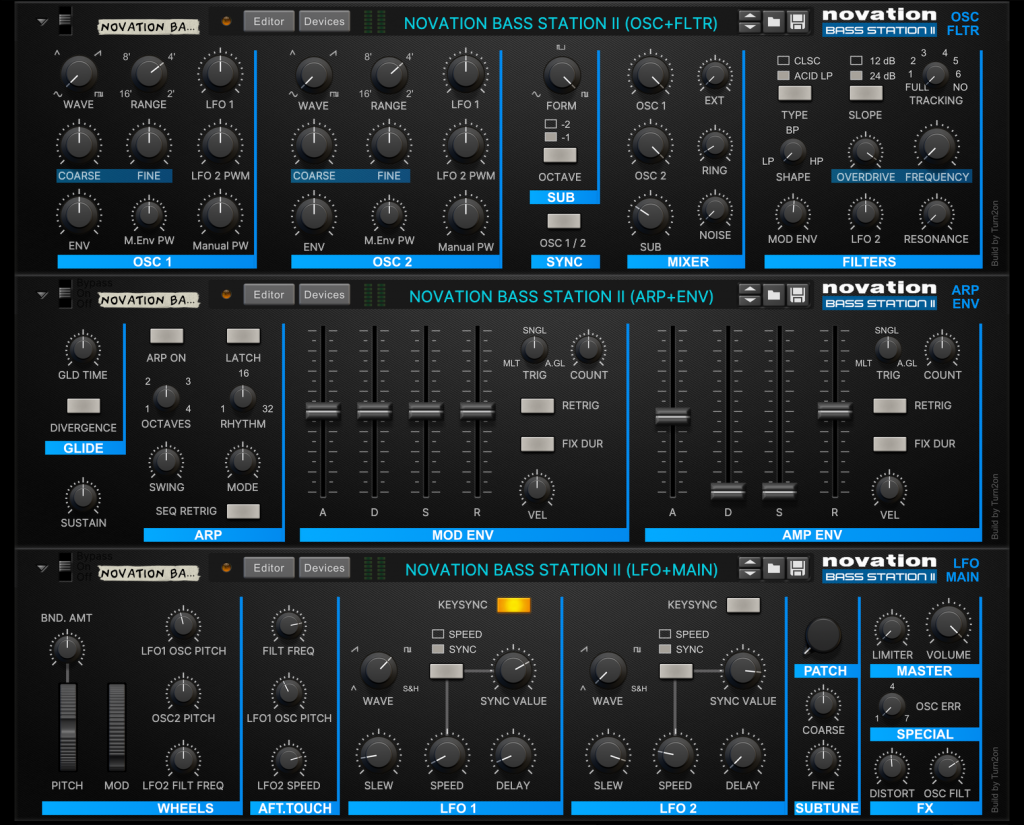1024x825 pixels.
Task: Save LFO+MAIN patch with disk icon
Action: (797, 568)
